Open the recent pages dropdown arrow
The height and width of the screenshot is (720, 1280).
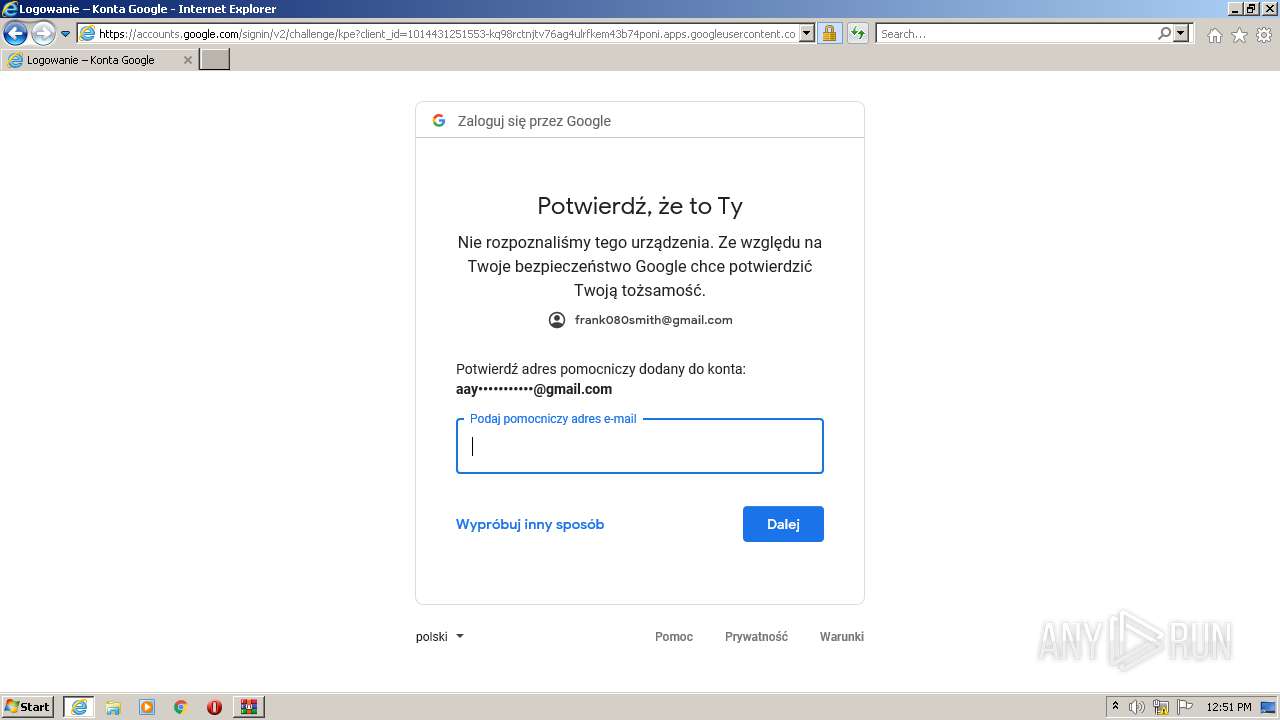66,34
